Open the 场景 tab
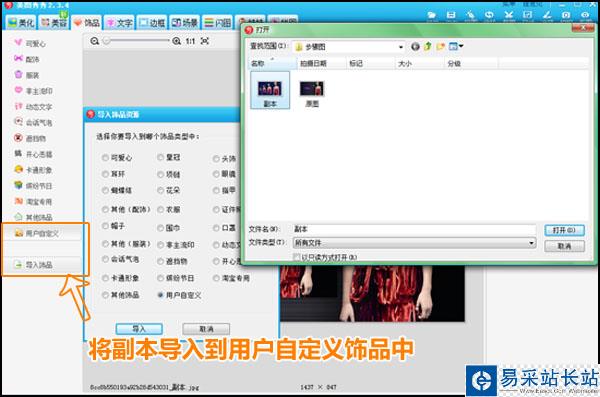 point(185,23)
